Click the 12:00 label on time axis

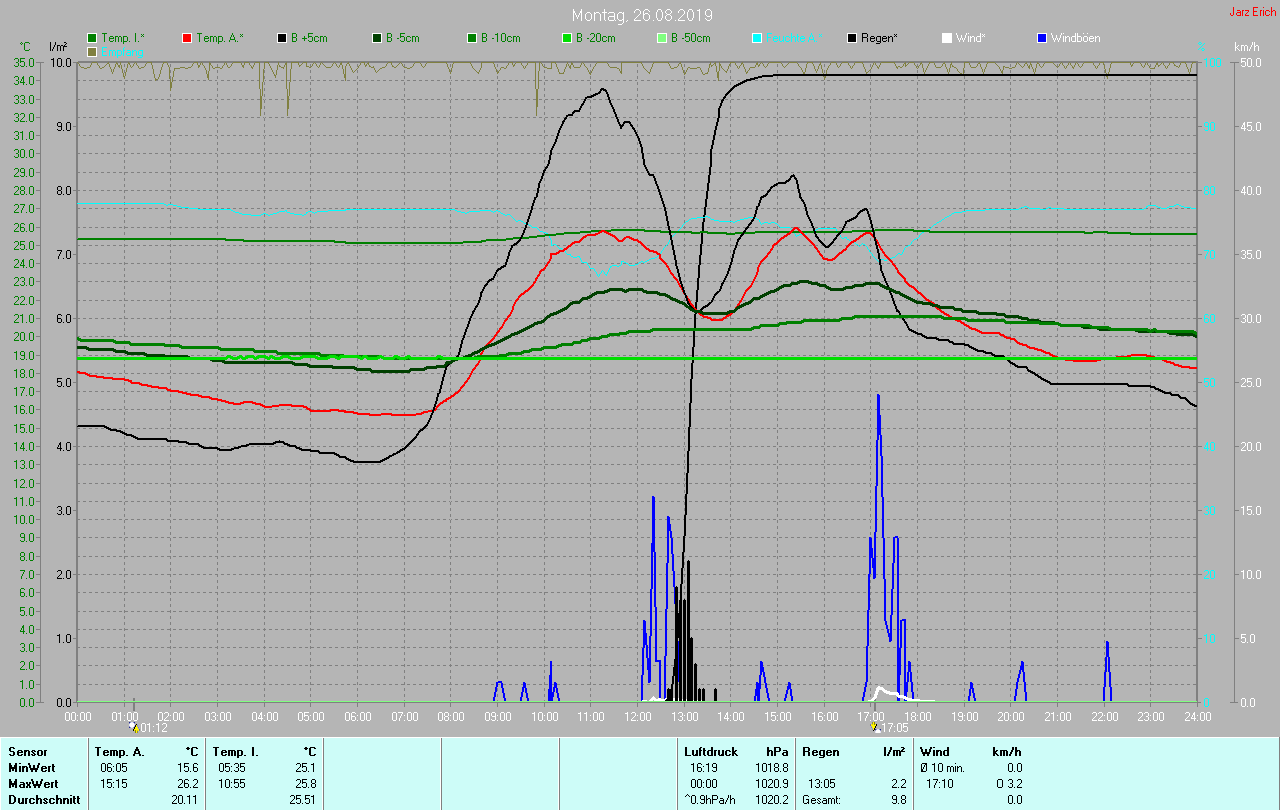(638, 717)
